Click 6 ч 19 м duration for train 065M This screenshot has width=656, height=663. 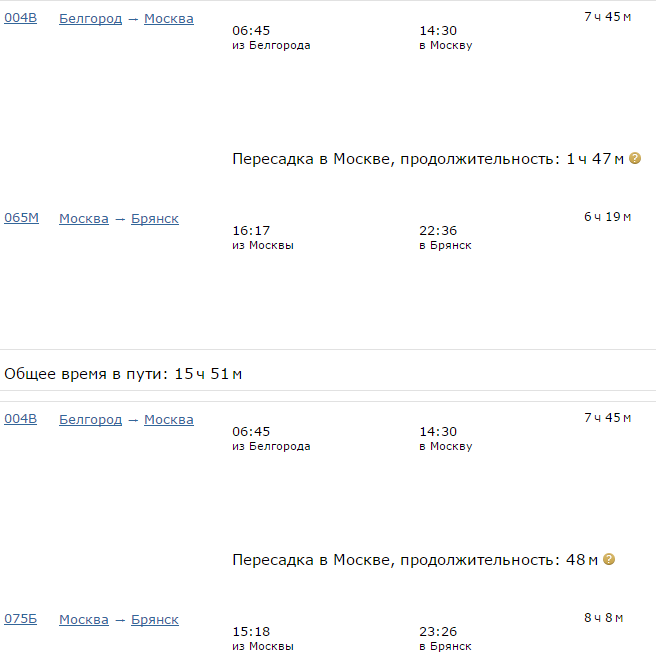tap(607, 217)
